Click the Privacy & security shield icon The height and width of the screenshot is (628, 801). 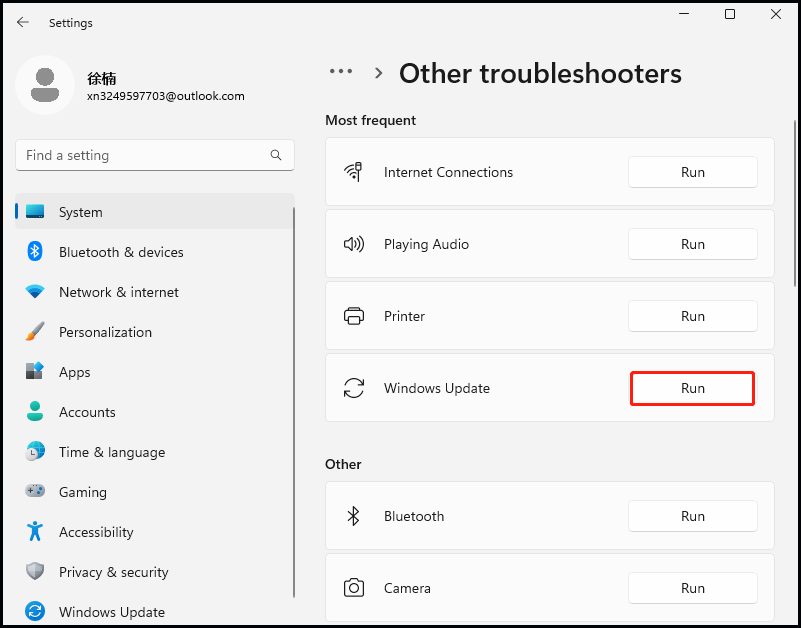tap(35, 571)
